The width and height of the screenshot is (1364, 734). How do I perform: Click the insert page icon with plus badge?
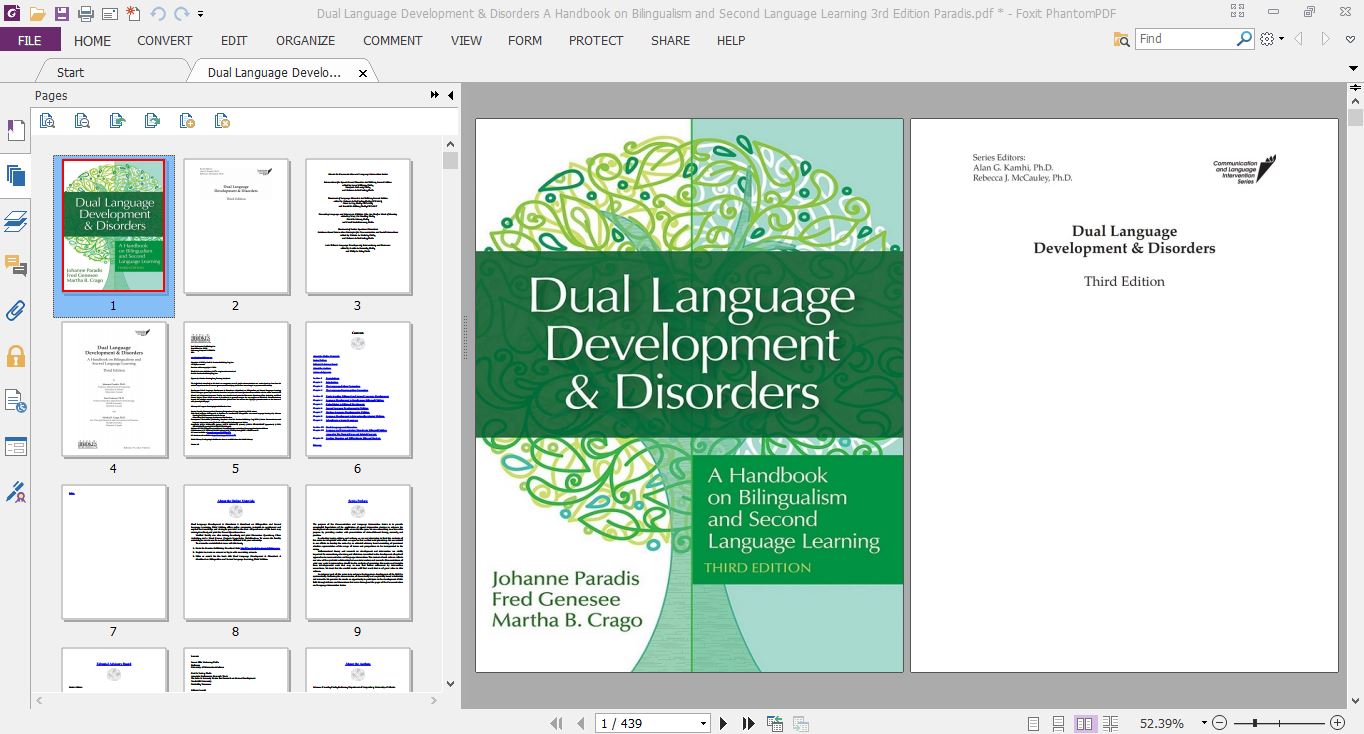pos(187,121)
